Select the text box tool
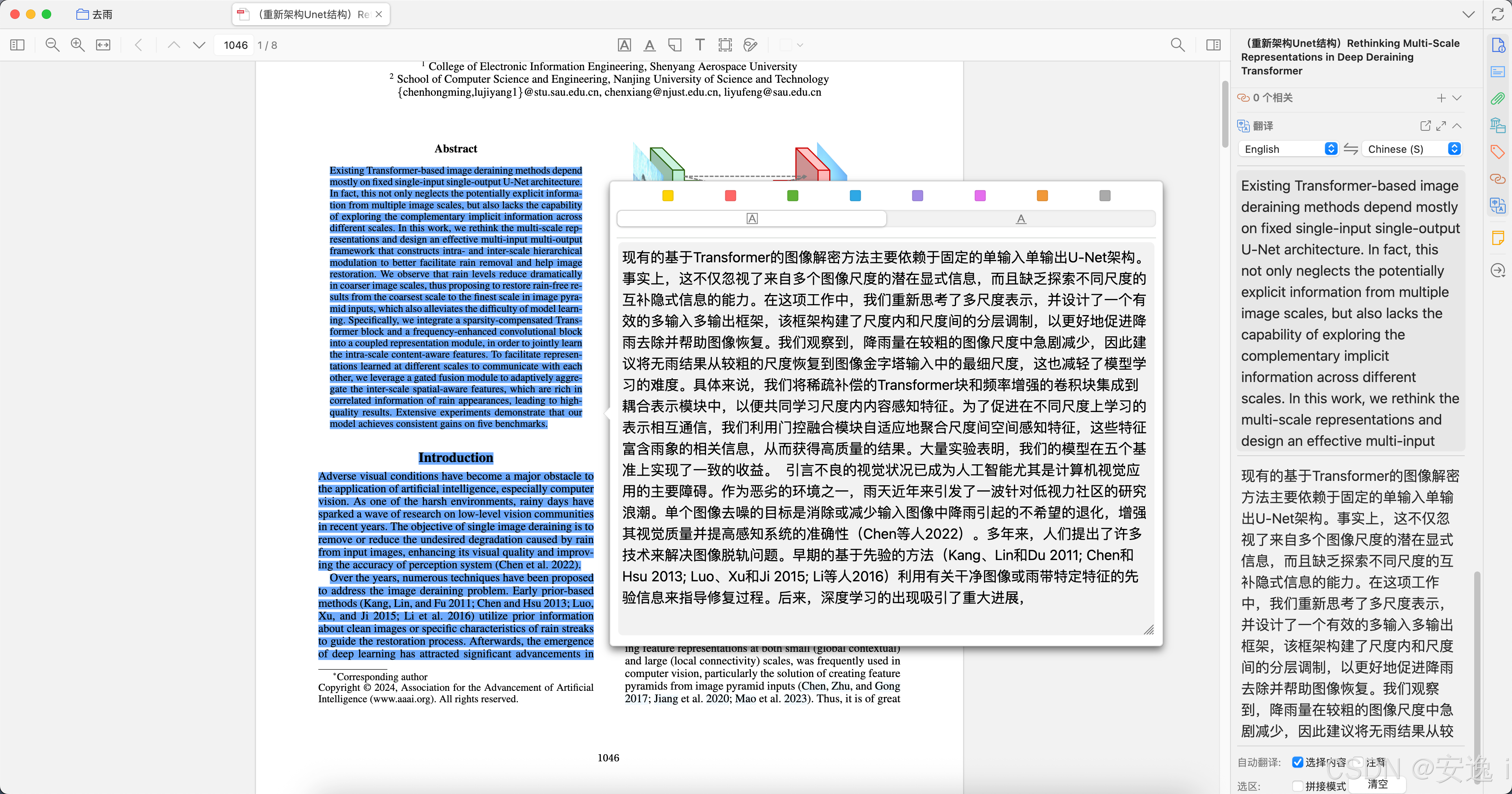The height and width of the screenshot is (794, 1512). pos(700,45)
